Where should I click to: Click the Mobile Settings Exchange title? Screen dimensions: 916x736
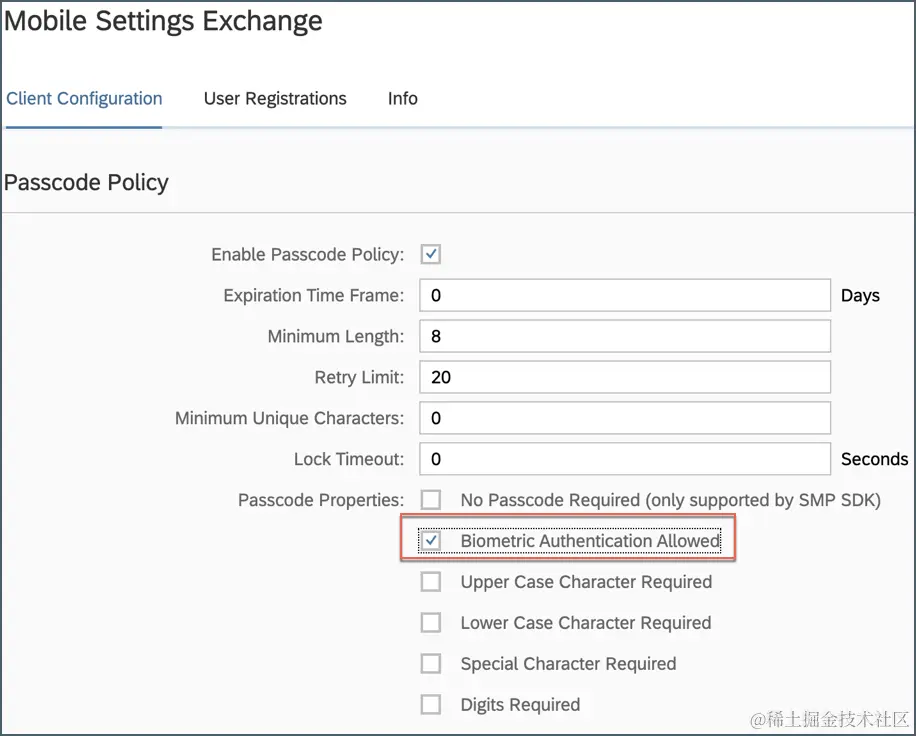[163, 21]
